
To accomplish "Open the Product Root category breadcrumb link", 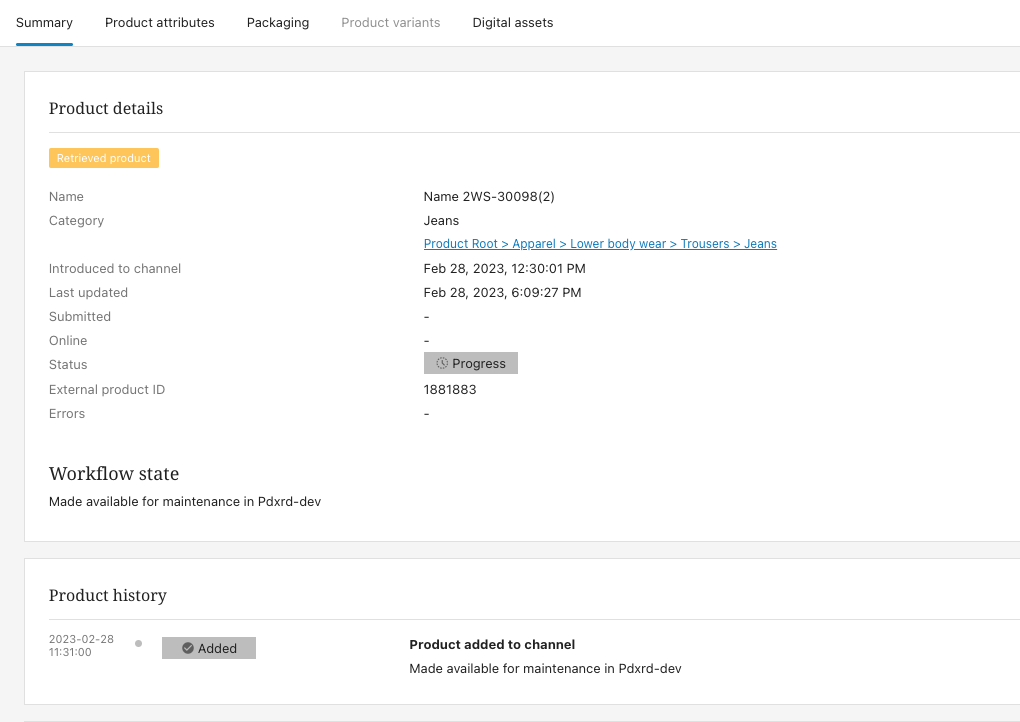I will pyautogui.click(x=461, y=244).
